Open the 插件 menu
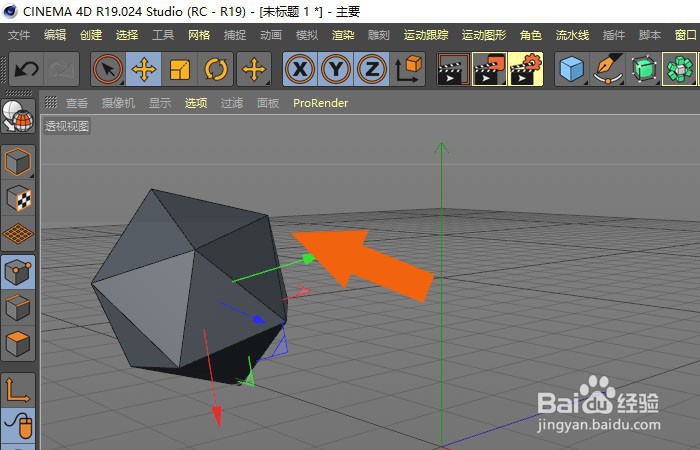Screen dimensions: 700x450 (x=613, y=35)
